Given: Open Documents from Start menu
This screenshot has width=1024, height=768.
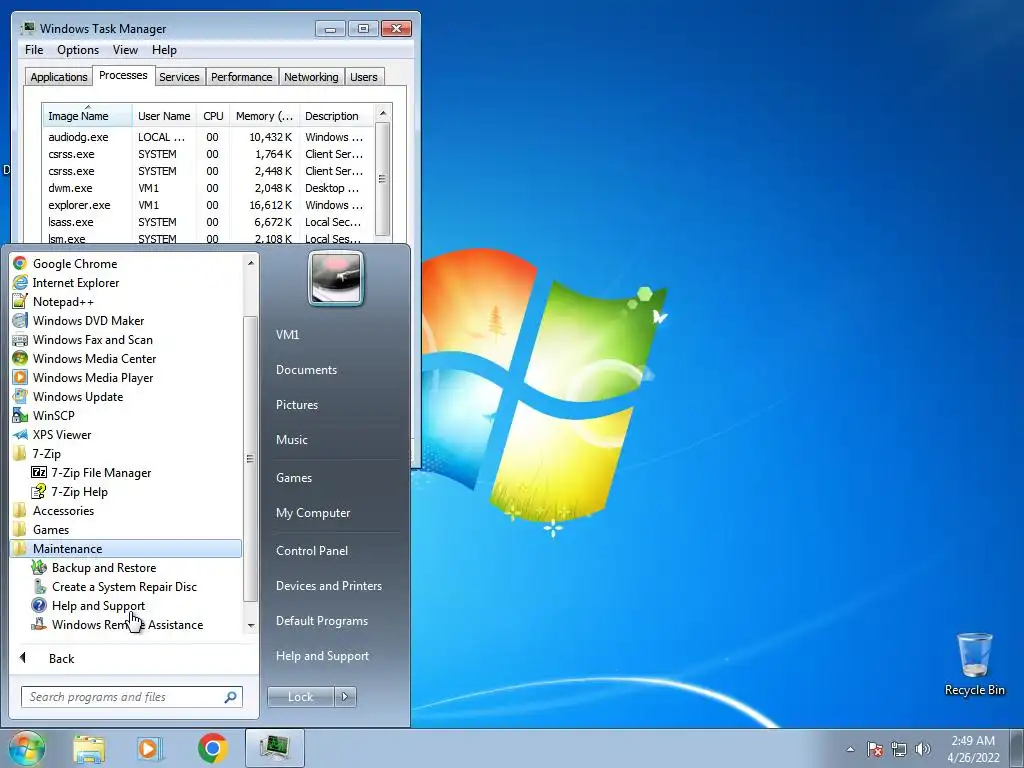Looking at the screenshot, I should point(306,370).
